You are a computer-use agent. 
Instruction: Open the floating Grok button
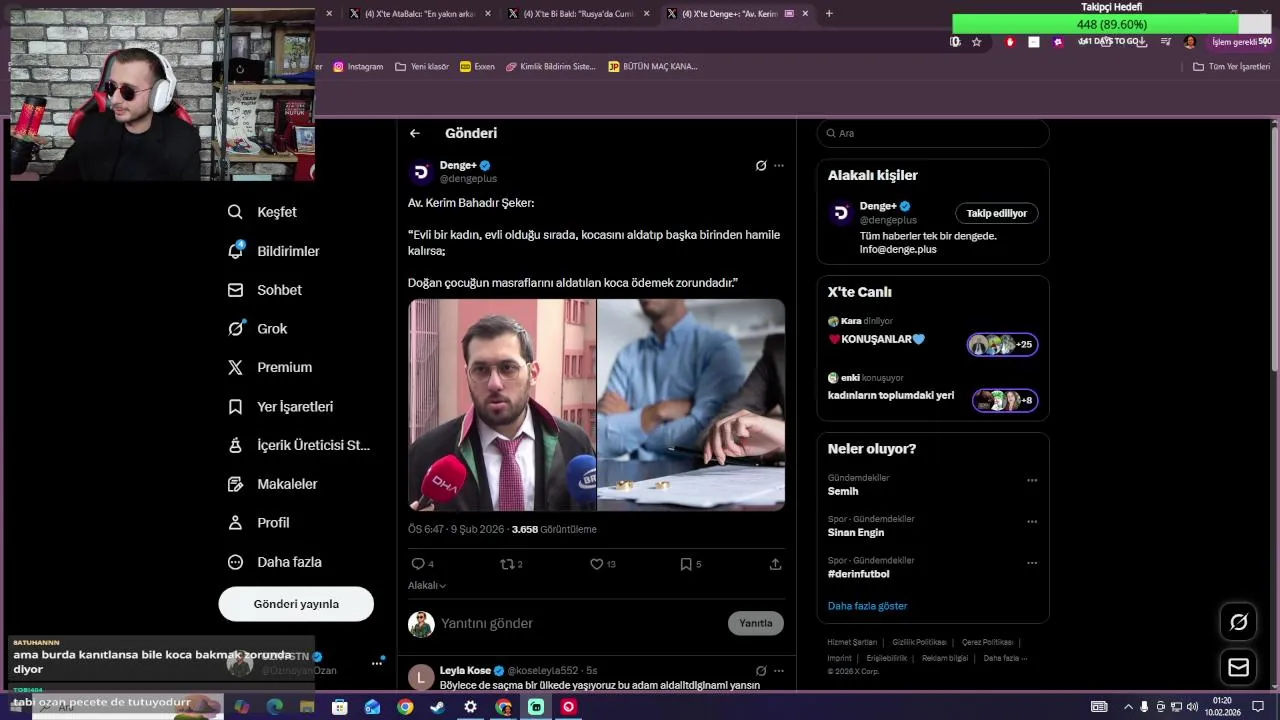pos(1238,622)
